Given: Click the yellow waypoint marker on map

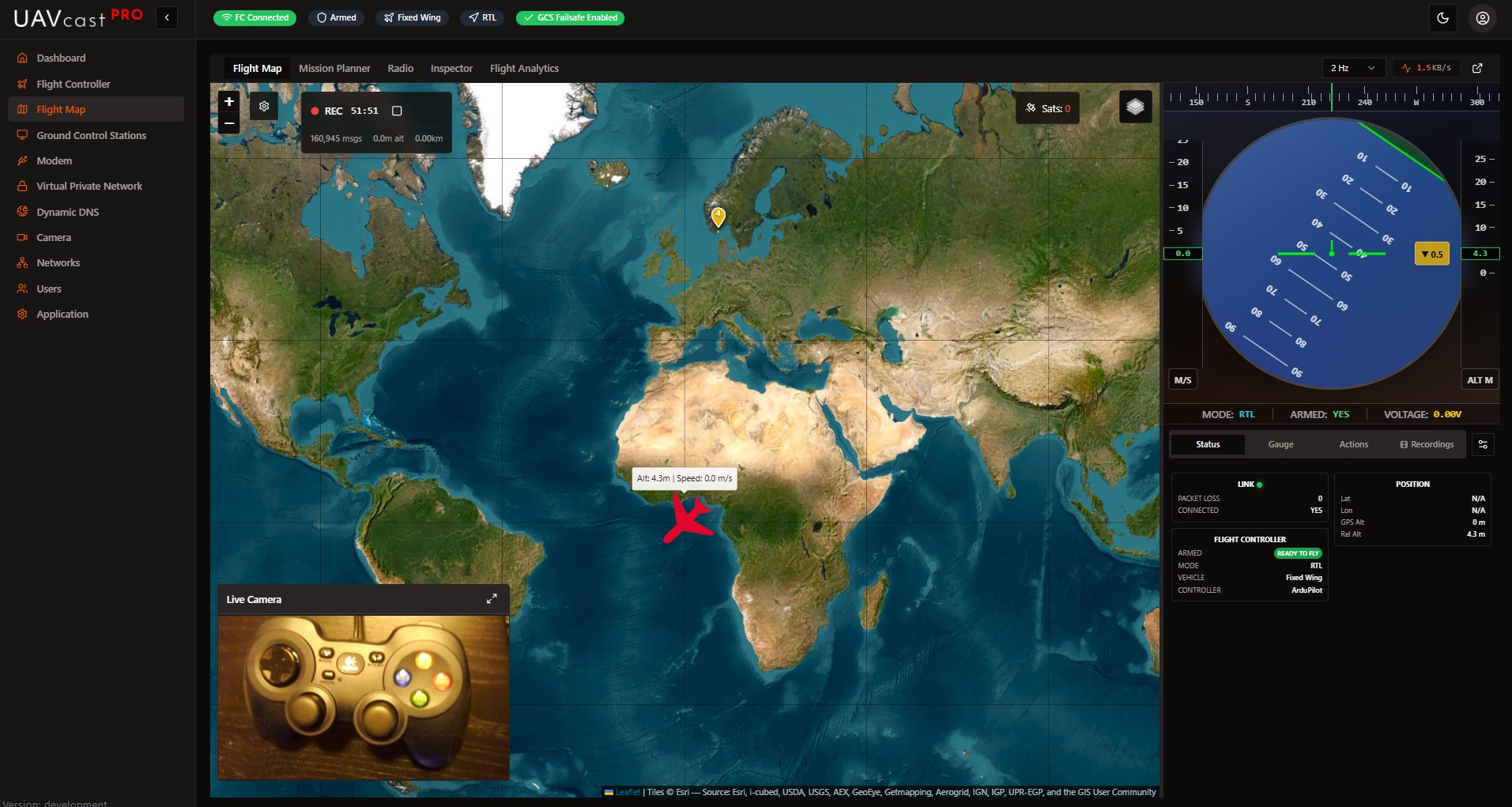Looking at the screenshot, I should [x=718, y=216].
